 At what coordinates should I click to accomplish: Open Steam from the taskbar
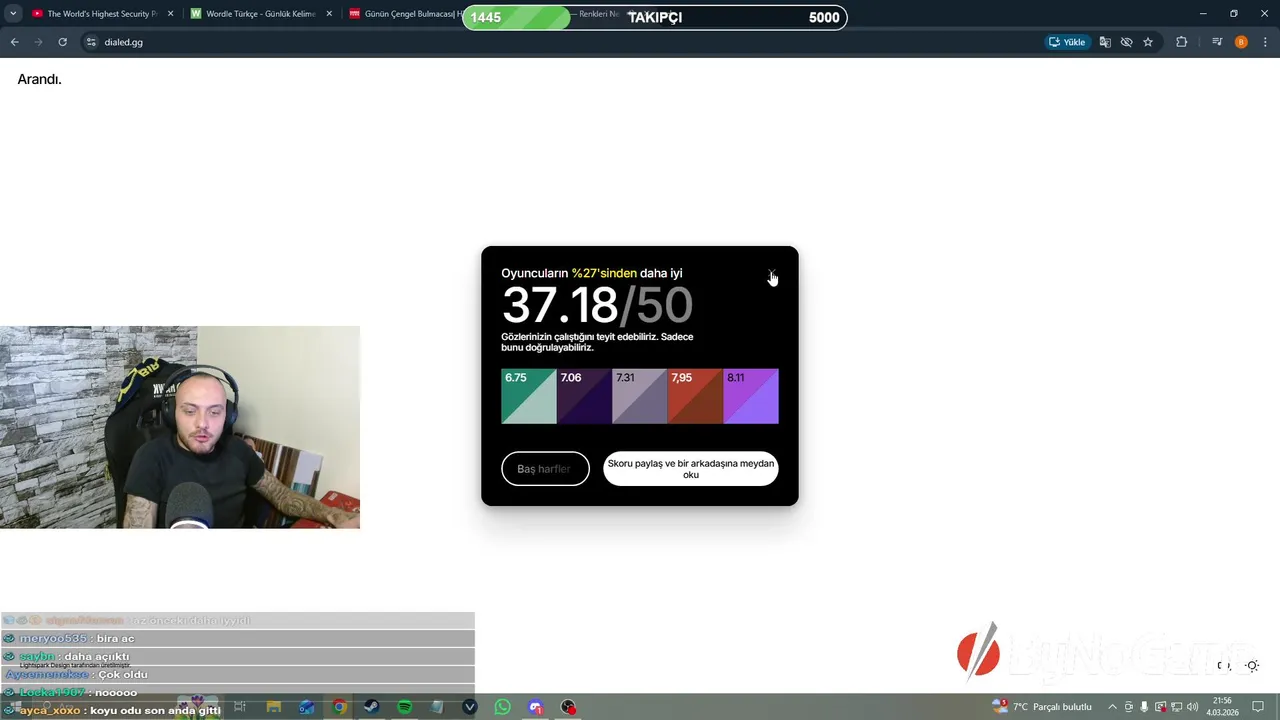[371, 707]
